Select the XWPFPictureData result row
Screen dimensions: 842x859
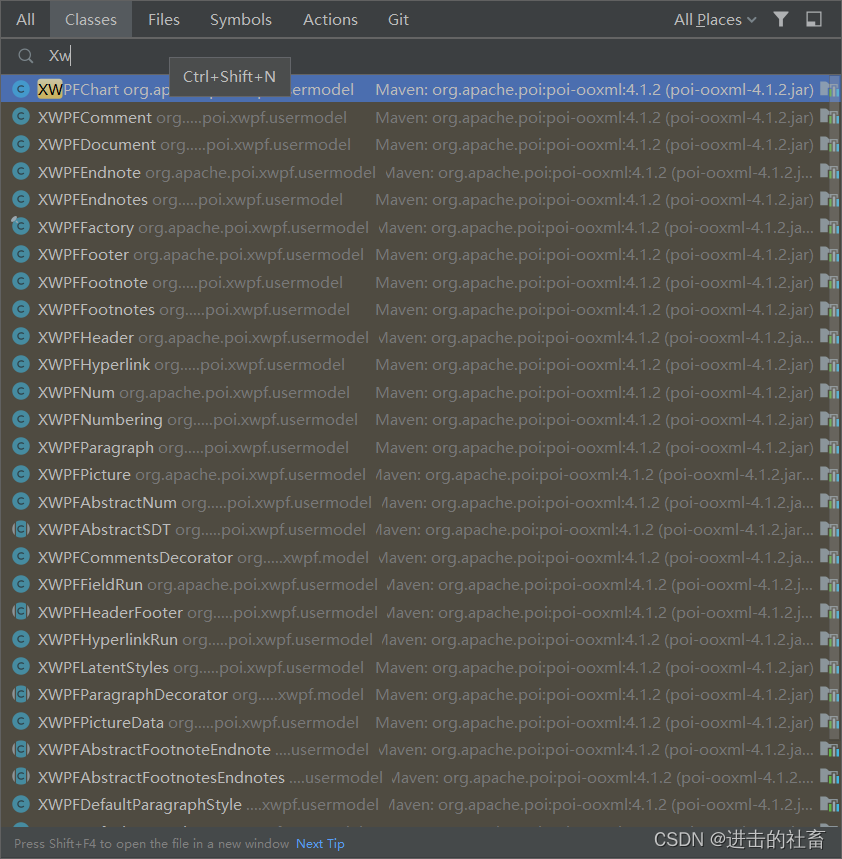421,722
